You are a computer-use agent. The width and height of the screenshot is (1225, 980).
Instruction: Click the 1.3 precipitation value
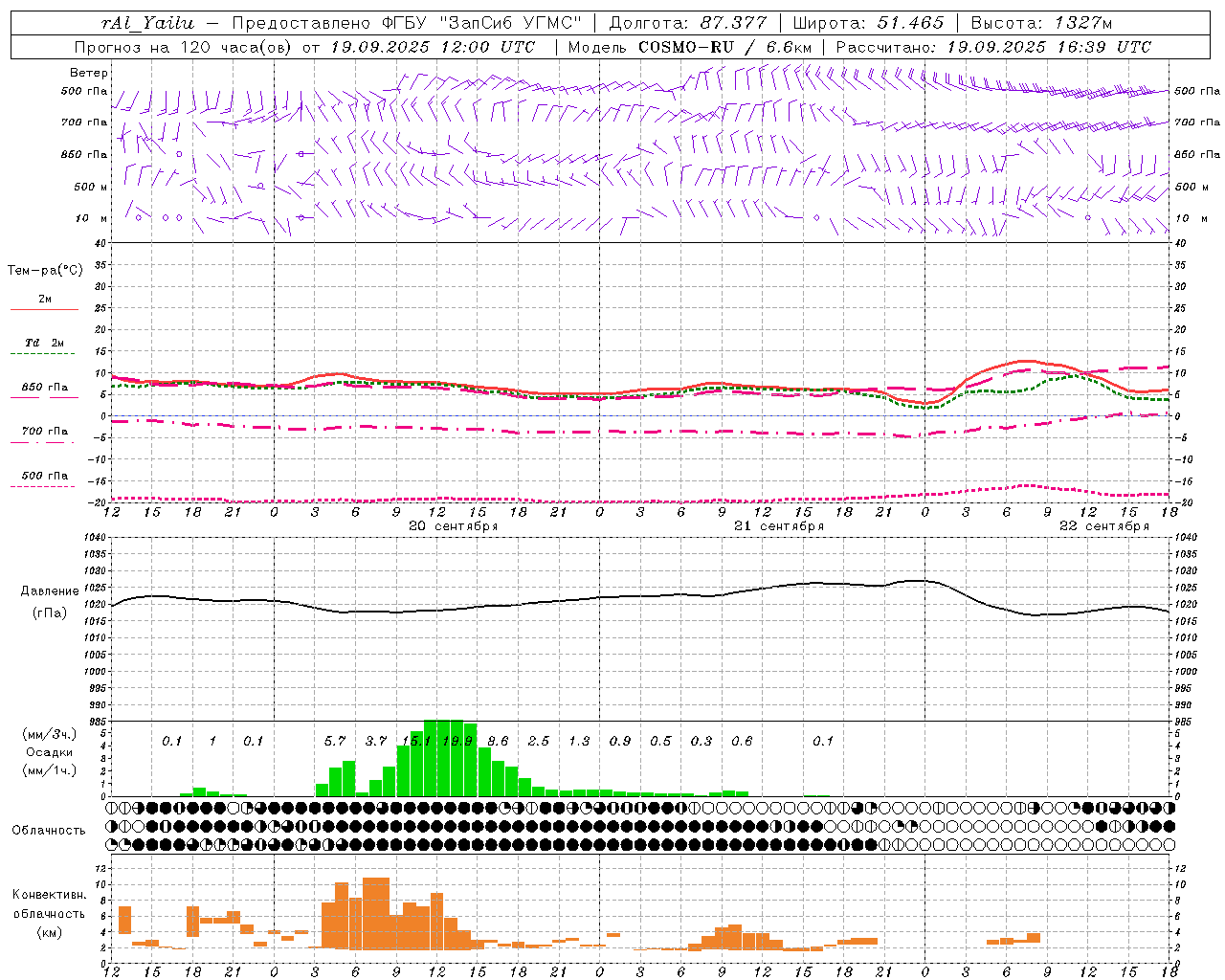coord(579,741)
